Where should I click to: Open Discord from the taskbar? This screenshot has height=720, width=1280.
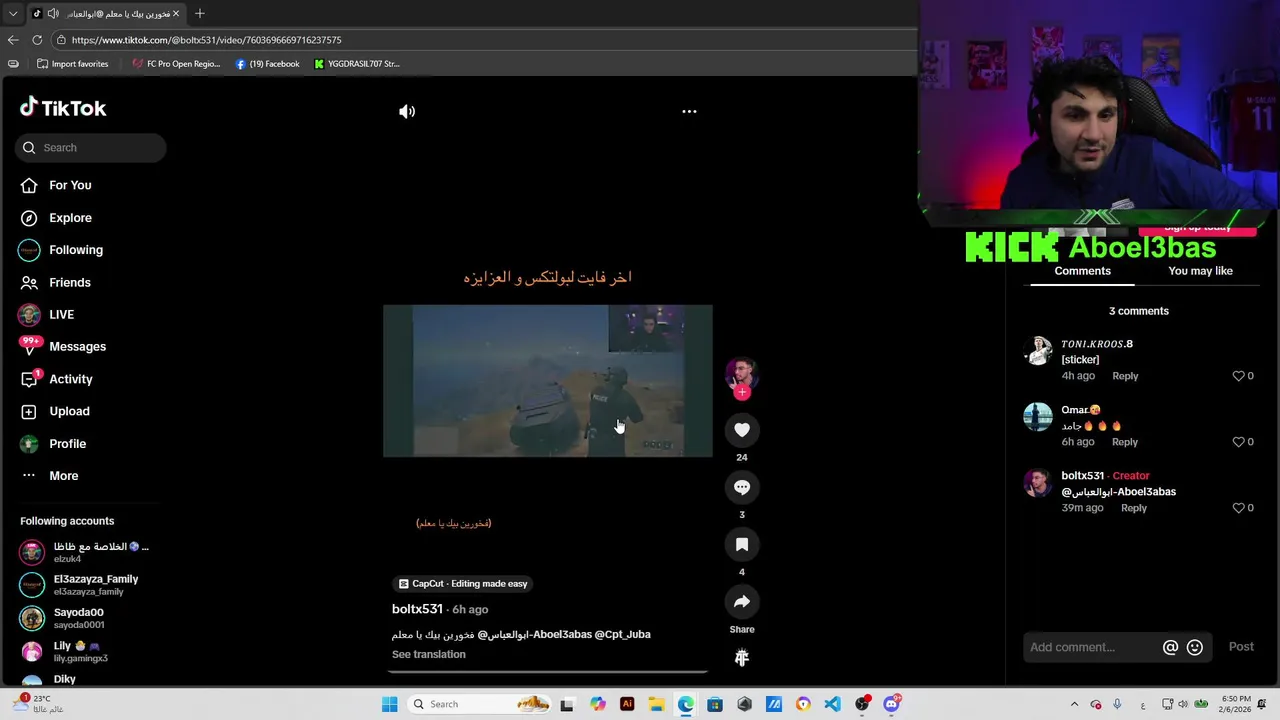891,704
